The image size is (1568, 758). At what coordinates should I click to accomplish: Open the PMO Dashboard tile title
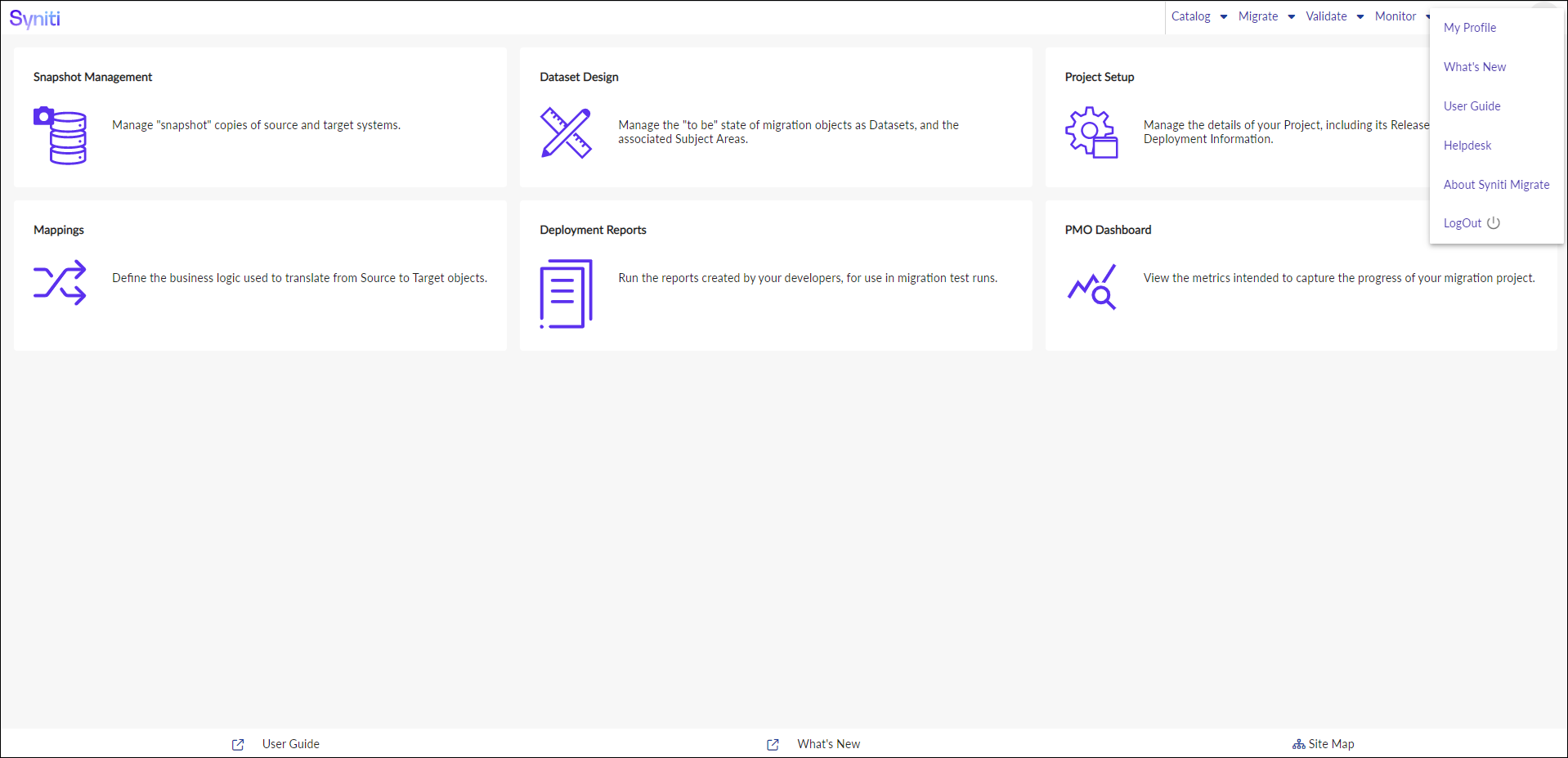1108,230
